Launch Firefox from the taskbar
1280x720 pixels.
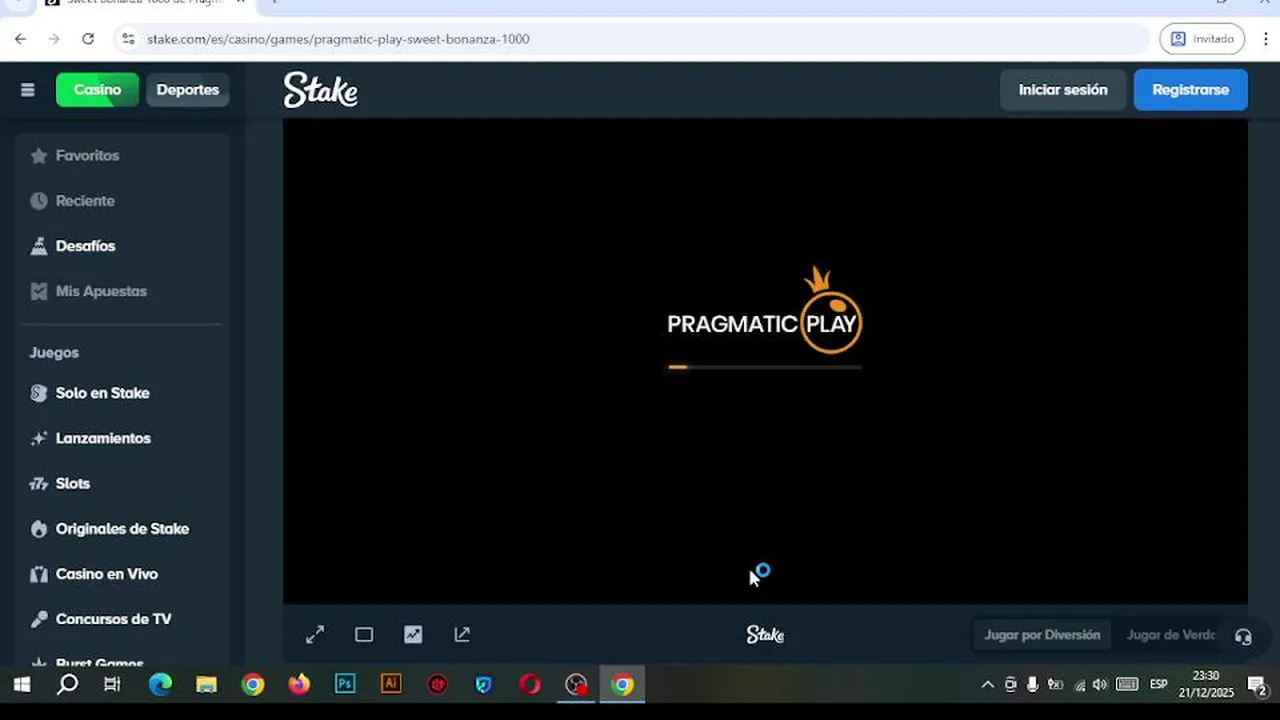(x=299, y=685)
